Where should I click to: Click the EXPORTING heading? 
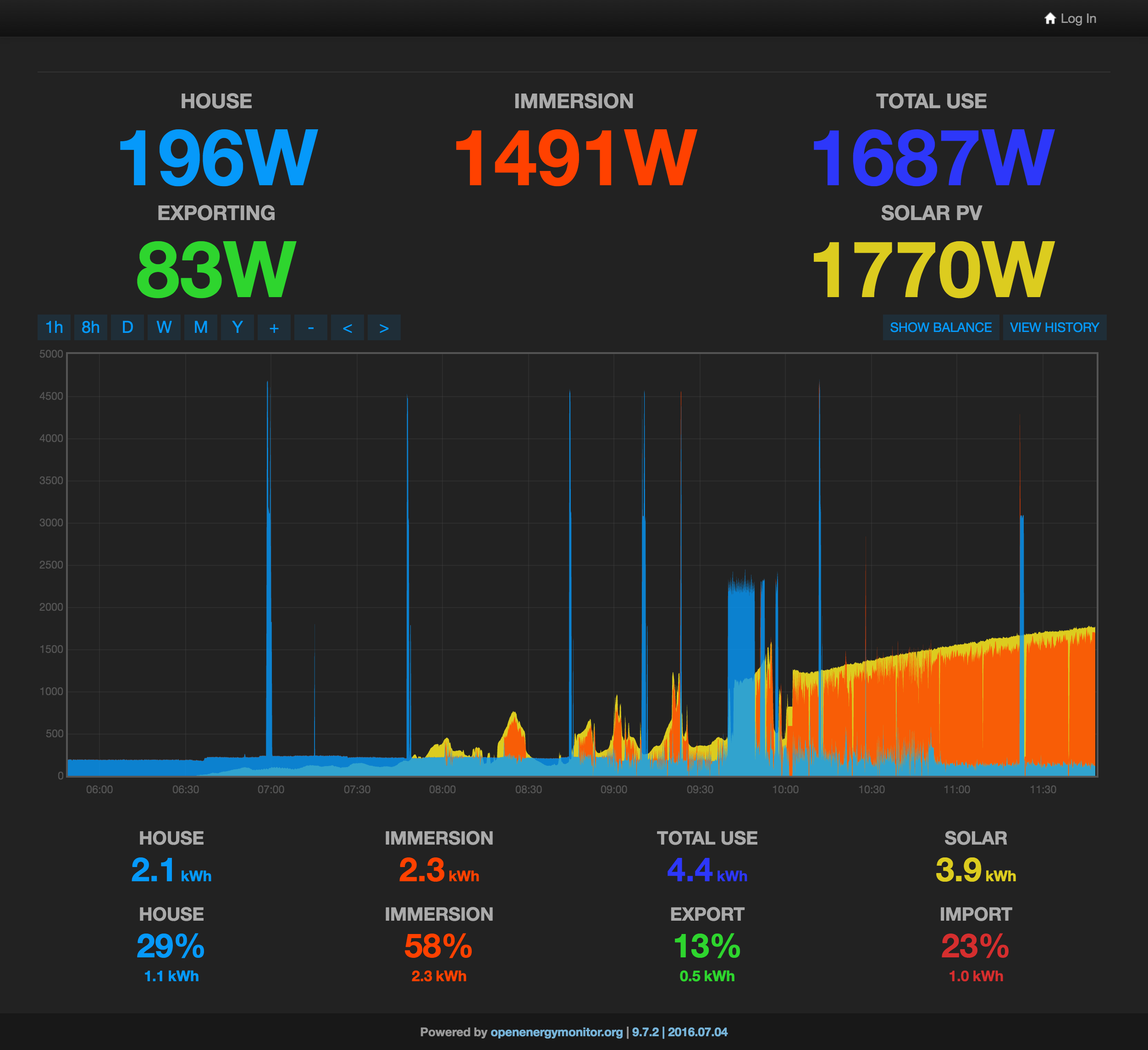(x=216, y=213)
